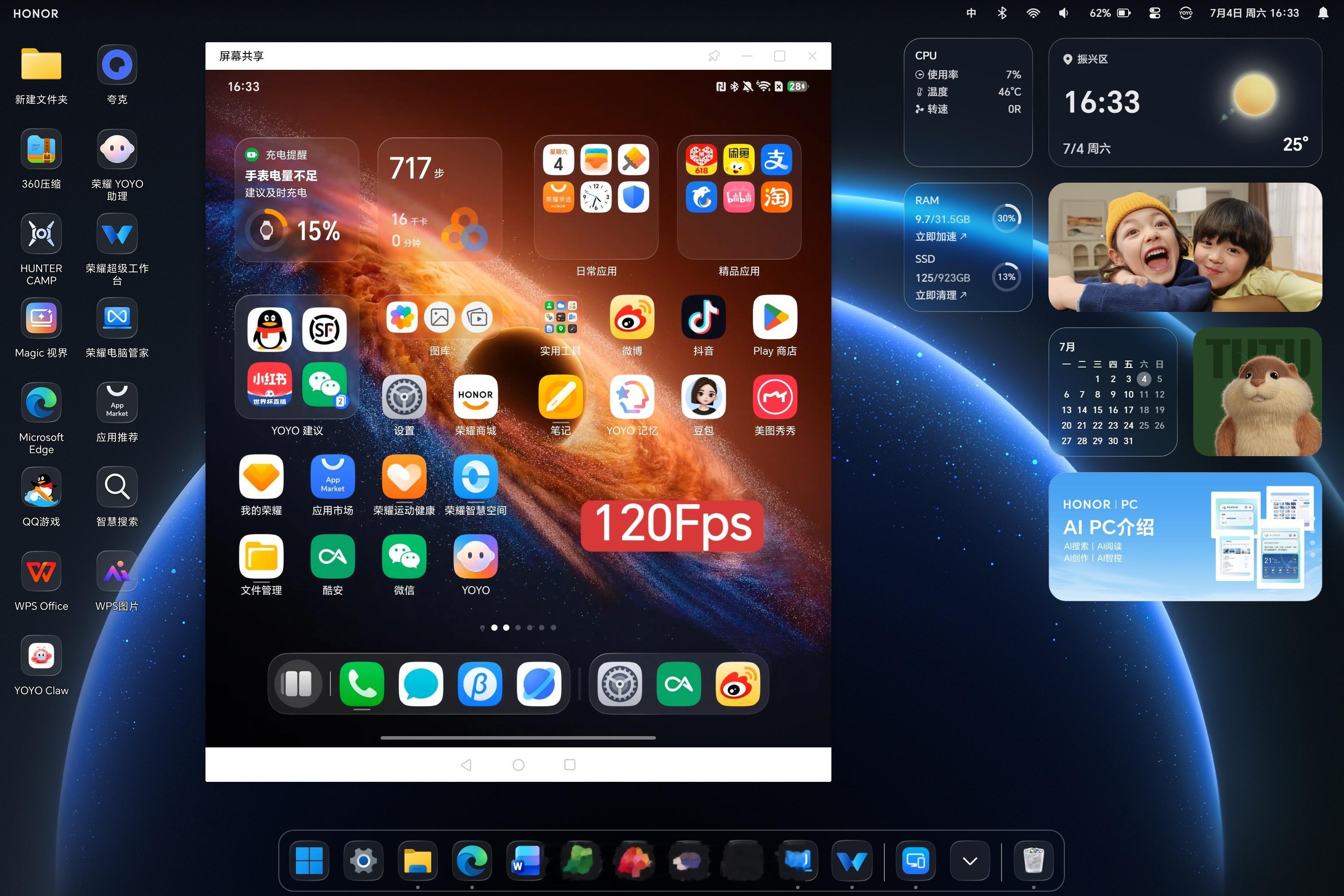This screenshot has height=896, width=1344.
Task: Open the 夸克 desktop app icon
Action: [117, 65]
